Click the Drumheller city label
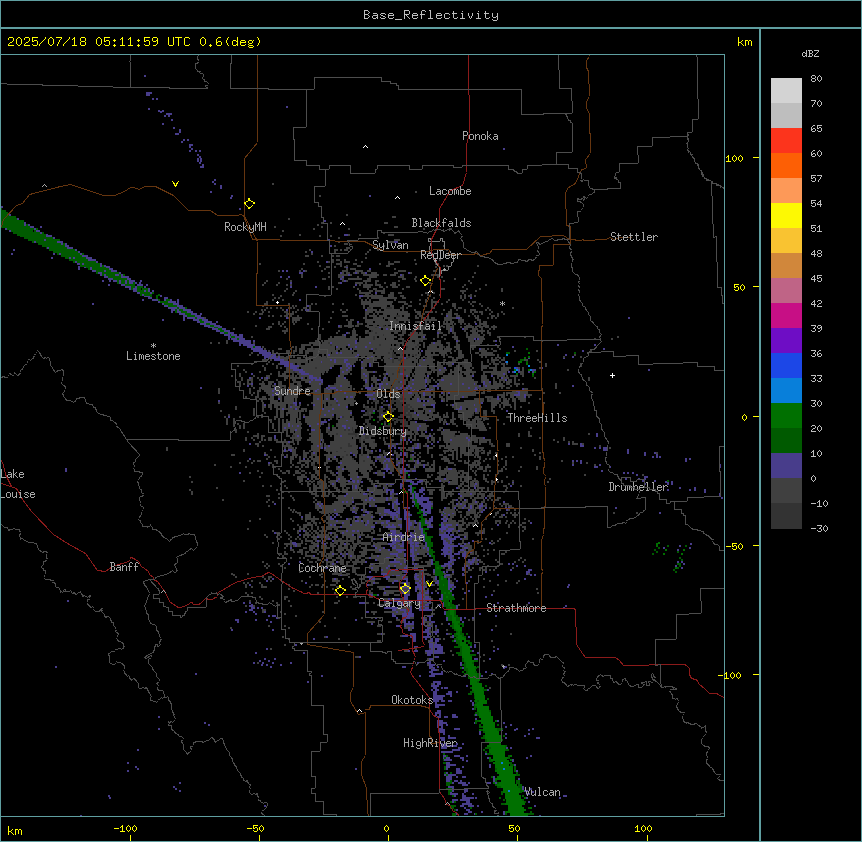Viewport: 862px width, 842px height. pyautogui.click(x=638, y=487)
